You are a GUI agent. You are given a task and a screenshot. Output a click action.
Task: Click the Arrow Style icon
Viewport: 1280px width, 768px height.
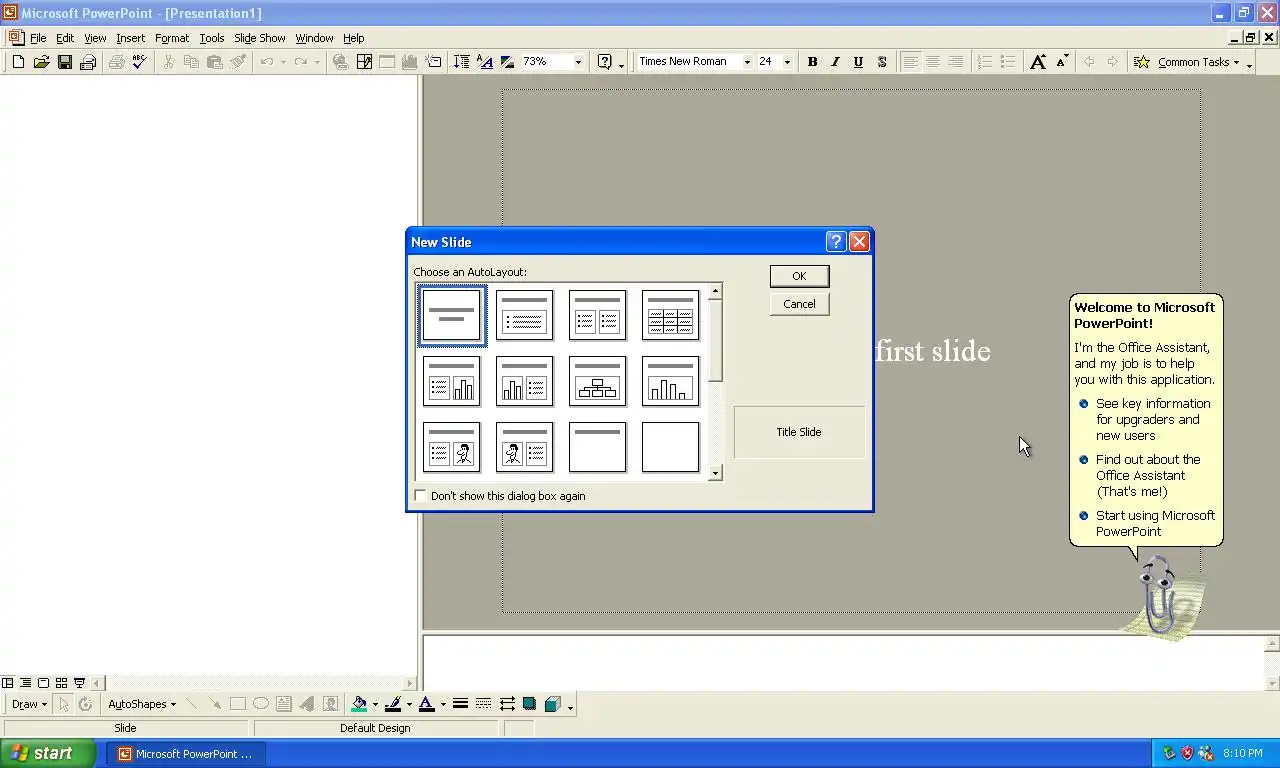(507, 704)
